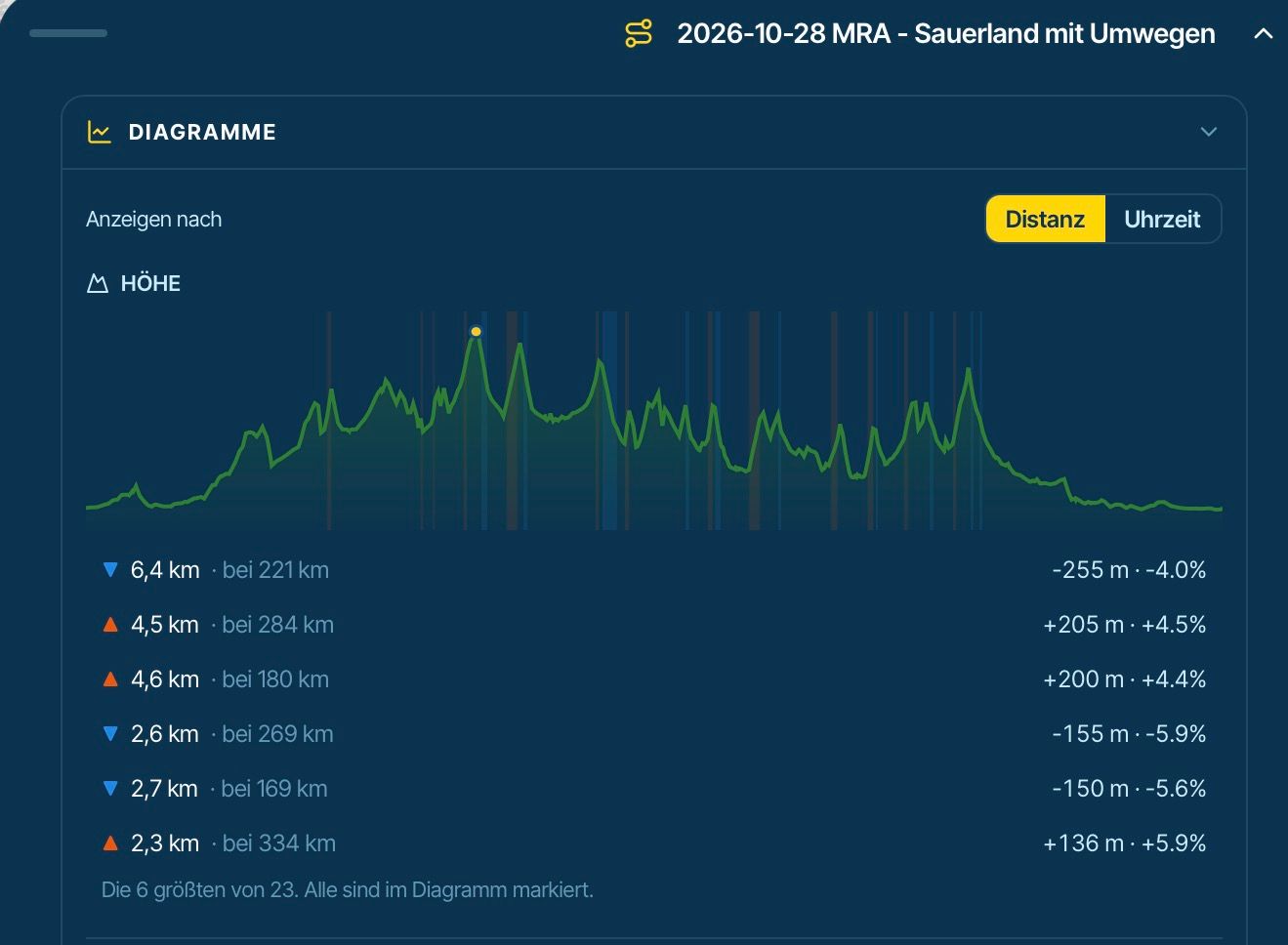Click the yellow peak marker on elevation chart
1288x945 pixels.
coord(476,332)
